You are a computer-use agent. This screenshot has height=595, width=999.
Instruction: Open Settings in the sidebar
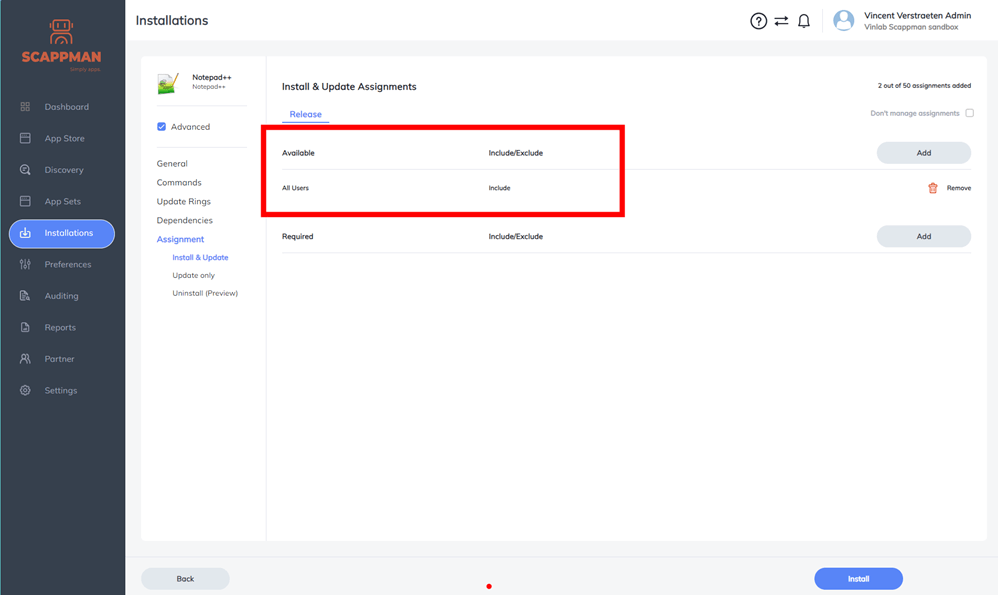point(61,391)
